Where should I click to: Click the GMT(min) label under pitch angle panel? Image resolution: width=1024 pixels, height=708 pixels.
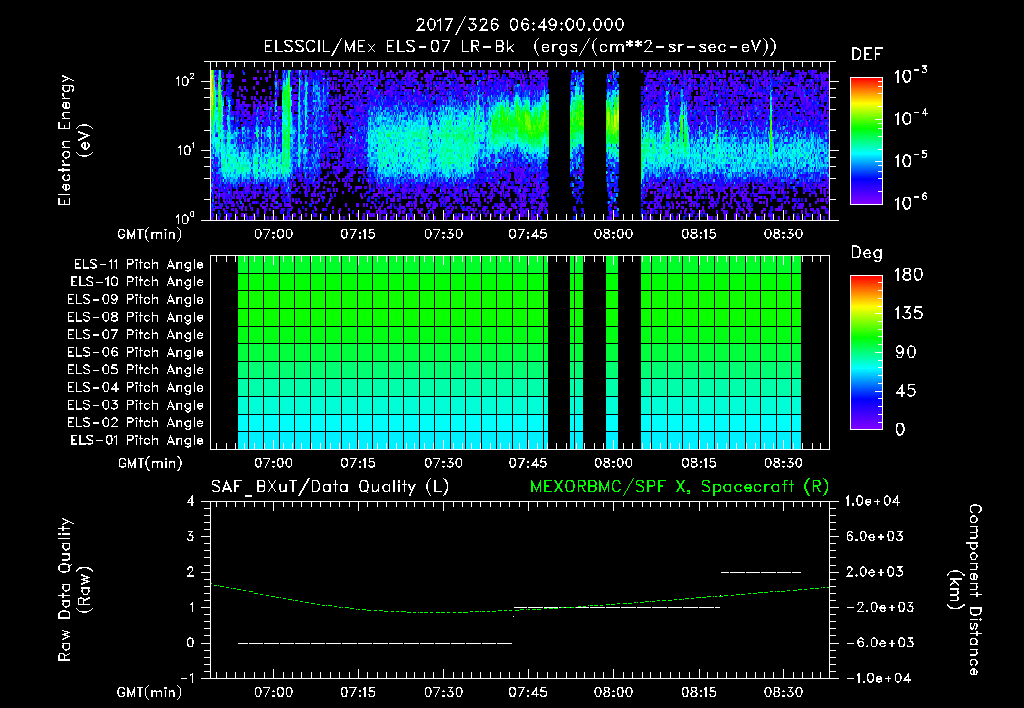[150, 464]
